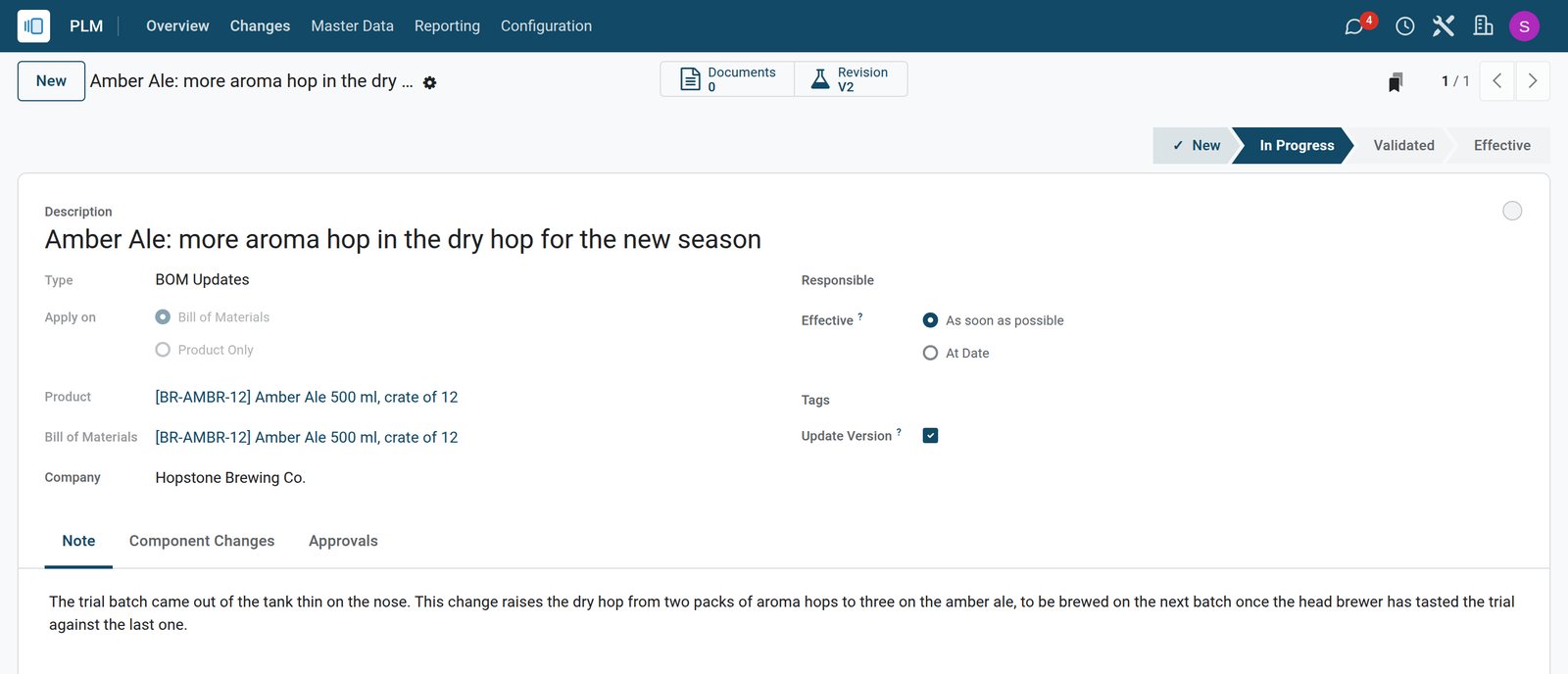Expand the Master Data menu
Viewport: 1568px width, 674px height.
[x=352, y=26]
